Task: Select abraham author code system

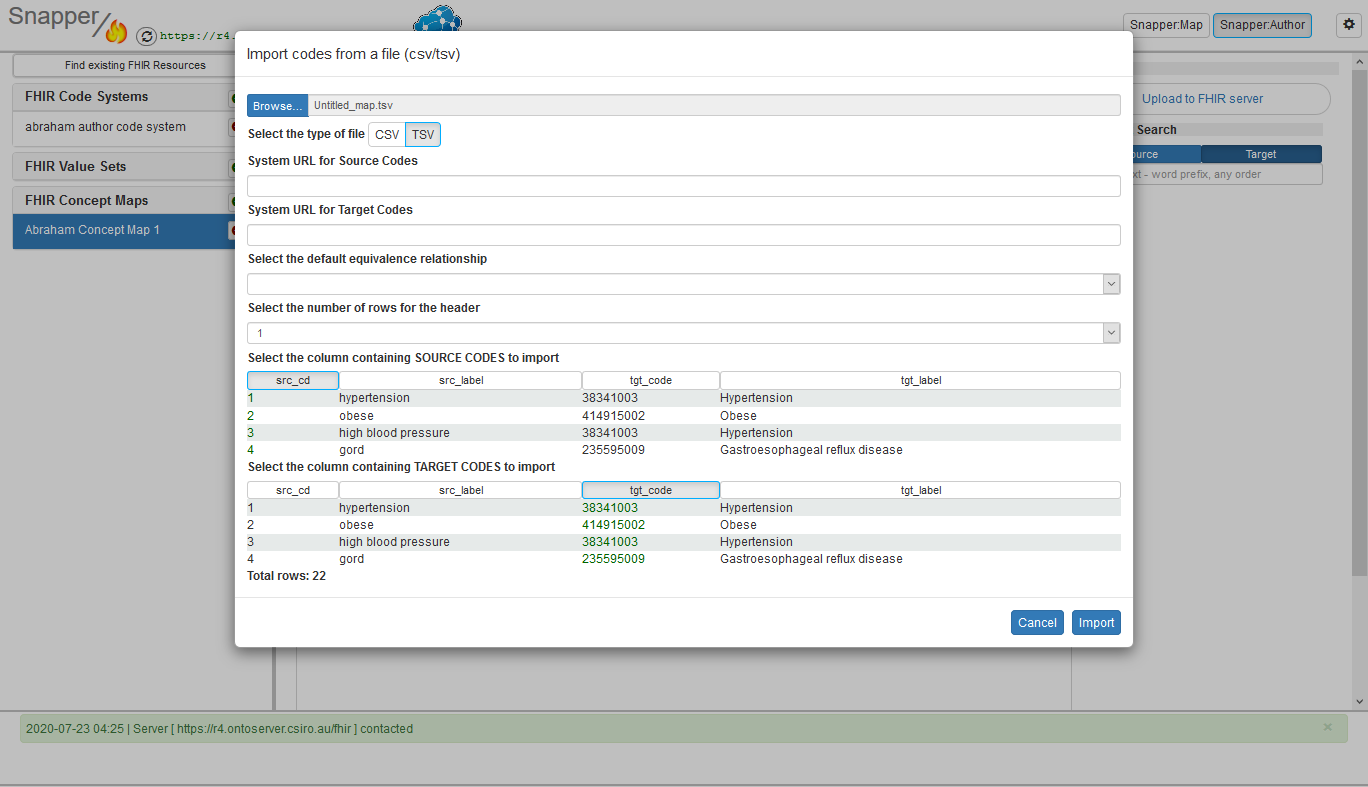Action: [x=105, y=127]
